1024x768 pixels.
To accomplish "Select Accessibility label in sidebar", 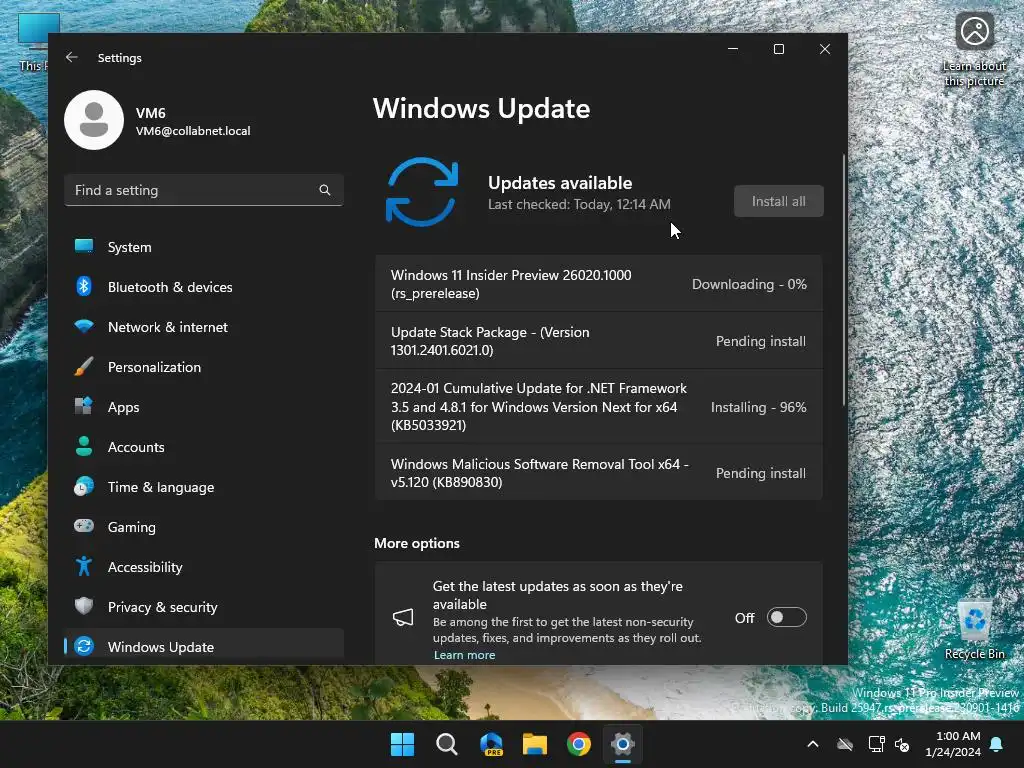I will coord(145,567).
